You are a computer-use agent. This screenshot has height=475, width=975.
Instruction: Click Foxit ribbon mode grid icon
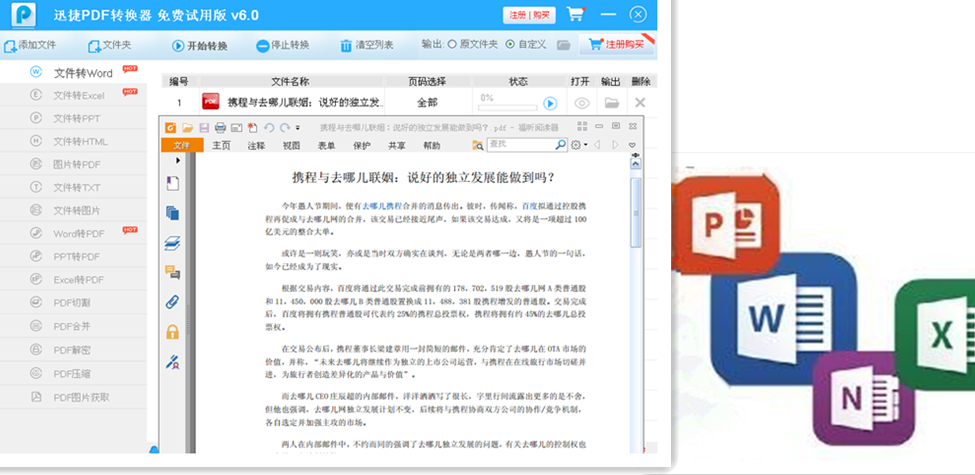(582, 126)
